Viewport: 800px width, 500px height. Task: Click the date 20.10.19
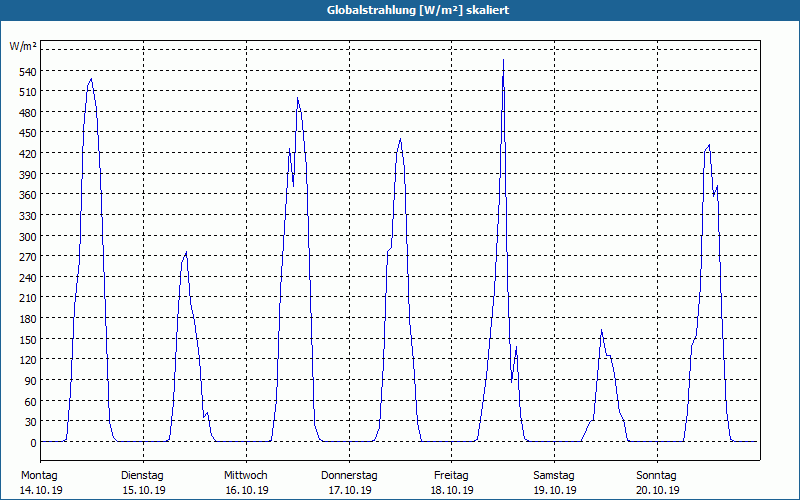pyautogui.click(x=658, y=490)
